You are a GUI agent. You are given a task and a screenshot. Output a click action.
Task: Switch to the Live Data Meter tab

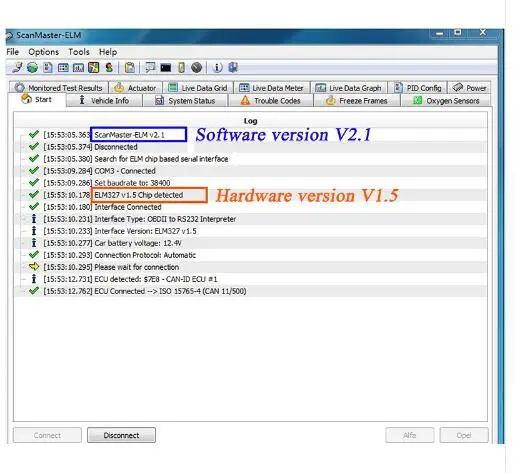[272, 88]
